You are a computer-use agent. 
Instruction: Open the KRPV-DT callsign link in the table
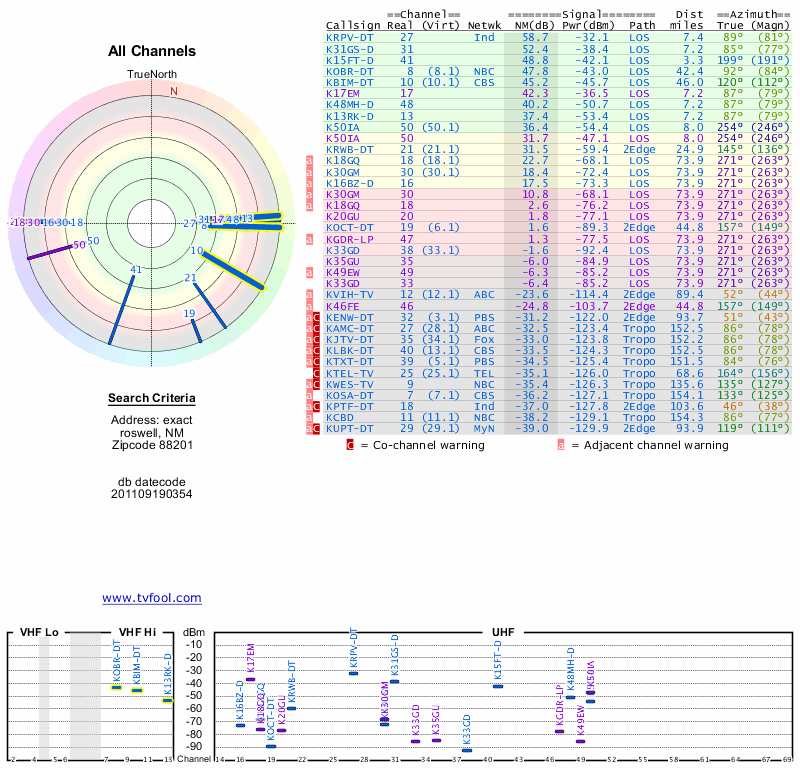[349, 36]
